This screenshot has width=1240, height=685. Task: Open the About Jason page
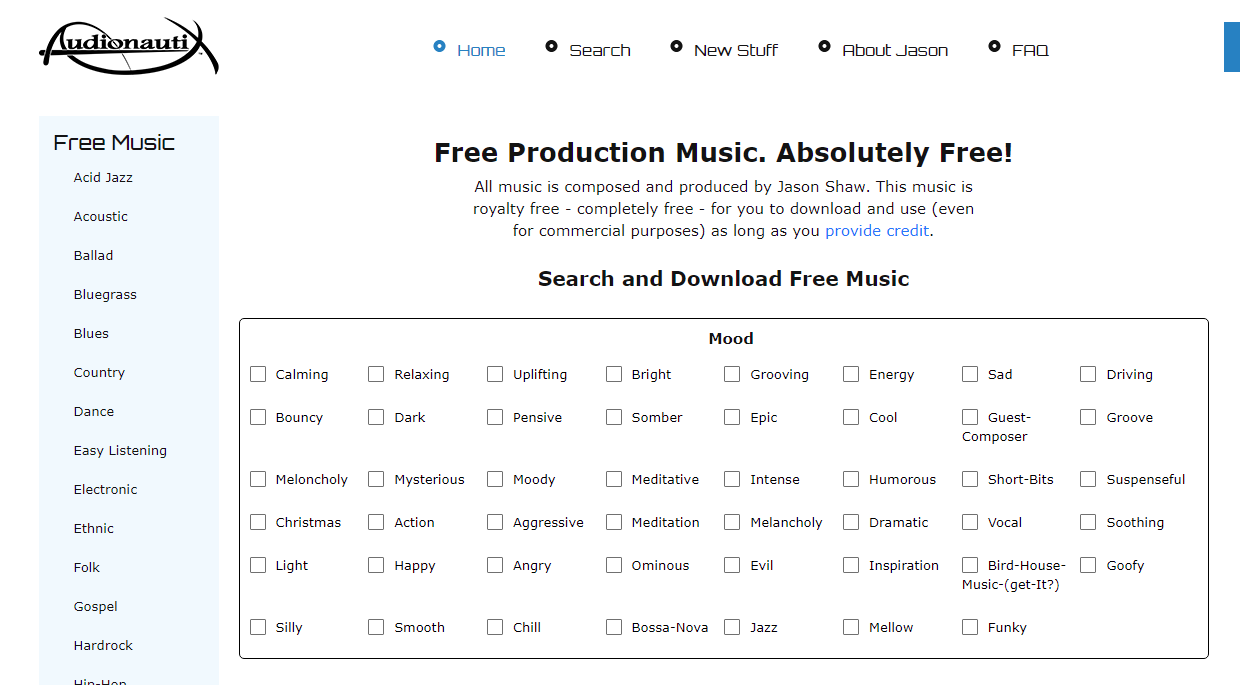[x=894, y=50]
